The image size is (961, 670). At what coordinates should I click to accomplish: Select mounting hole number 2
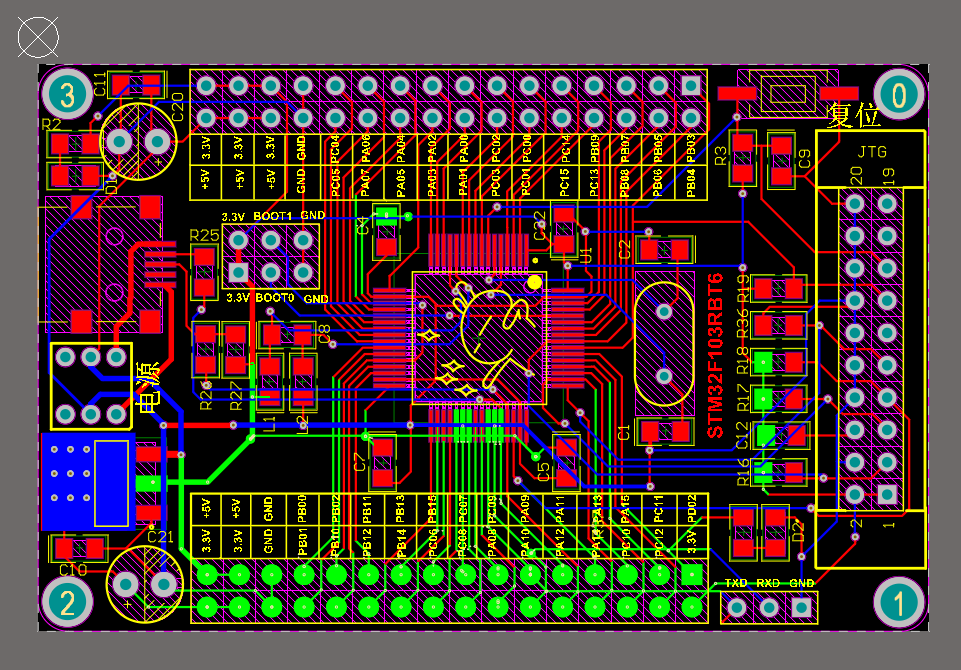coord(67,602)
